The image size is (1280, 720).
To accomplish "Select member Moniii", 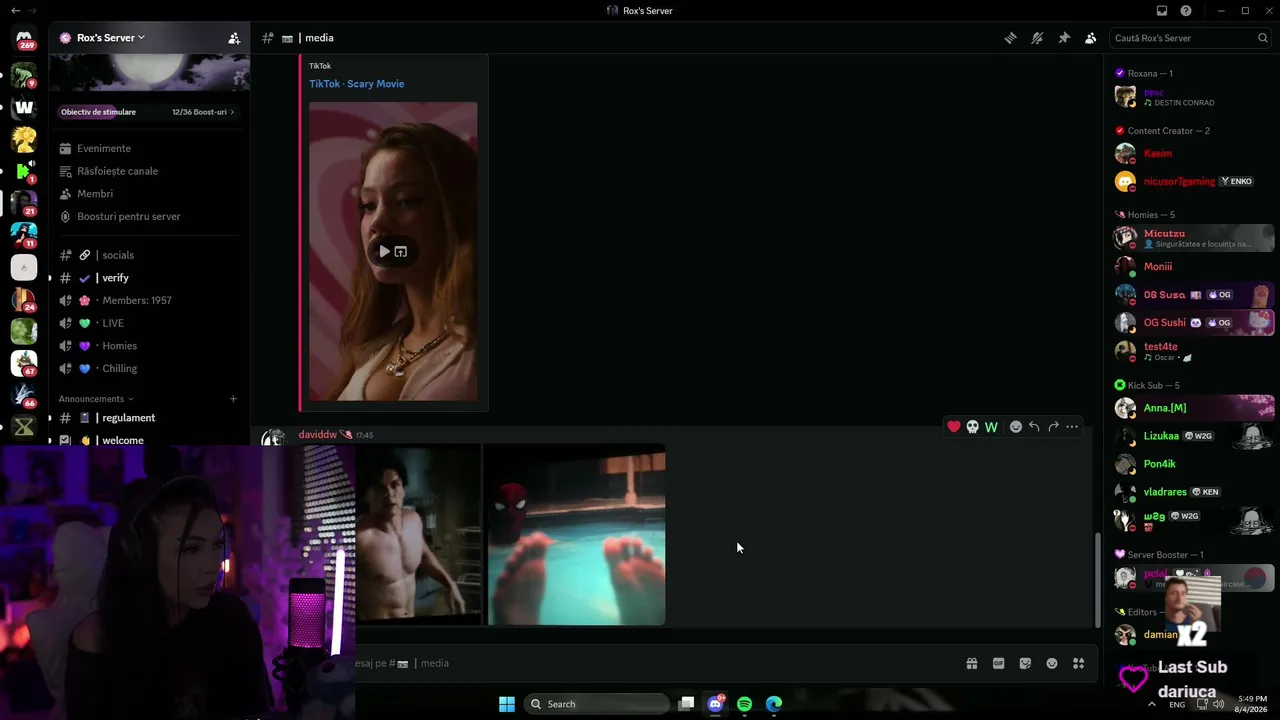I will 1194,267.
